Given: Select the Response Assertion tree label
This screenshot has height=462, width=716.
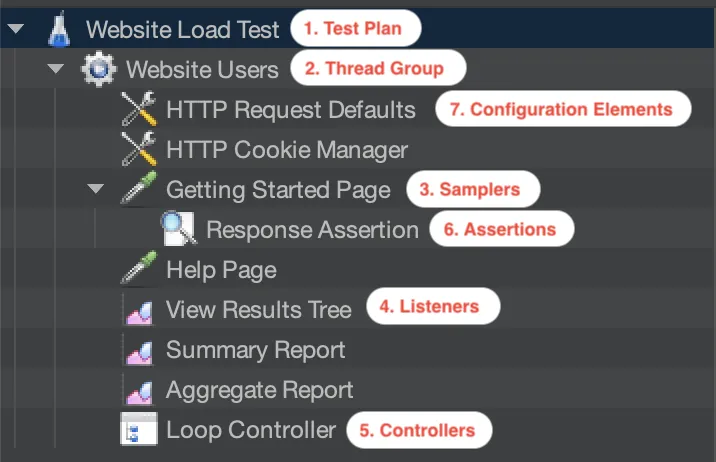Looking at the screenshot, I should (312, 230).
